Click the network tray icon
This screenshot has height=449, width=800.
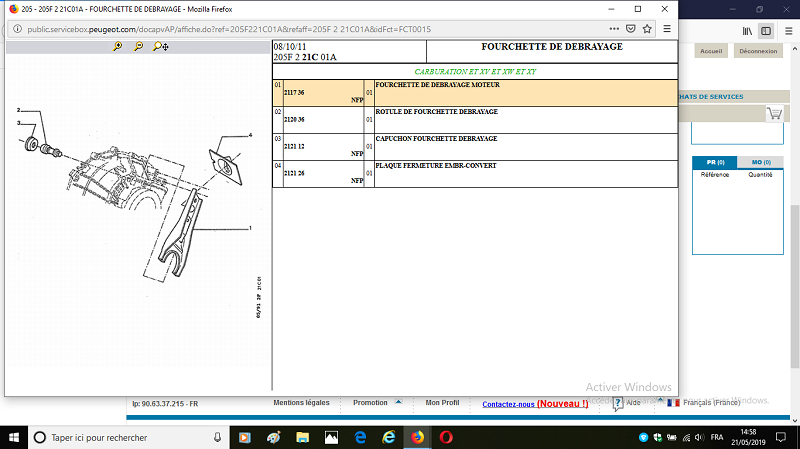(x=686, y=437)
